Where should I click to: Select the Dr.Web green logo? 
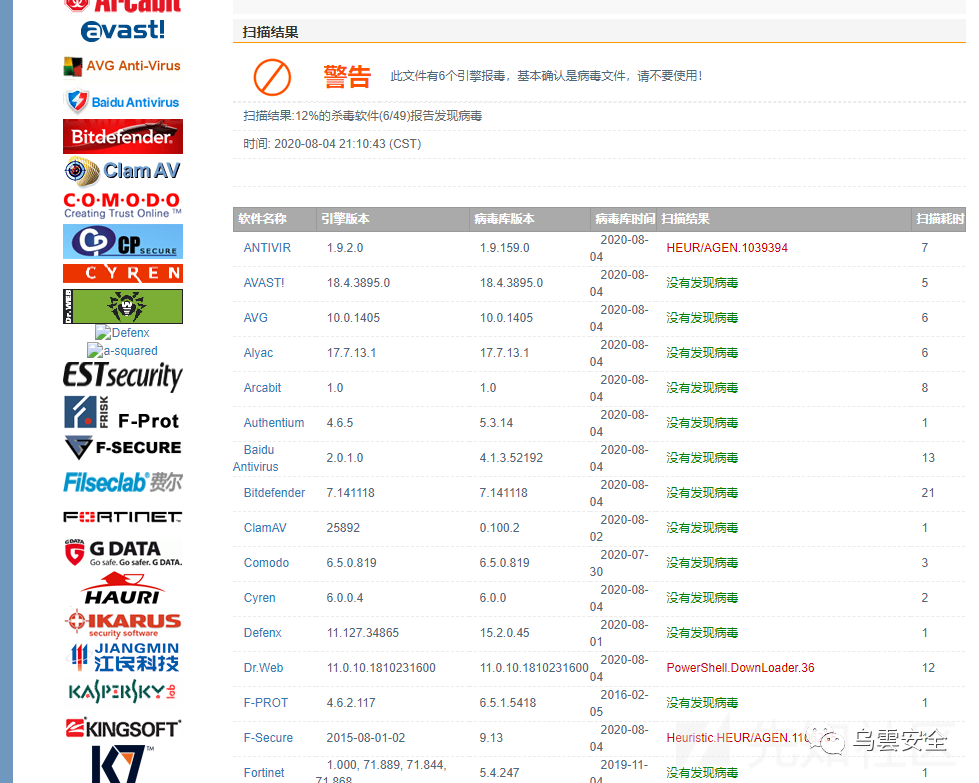tap(122, 305)
